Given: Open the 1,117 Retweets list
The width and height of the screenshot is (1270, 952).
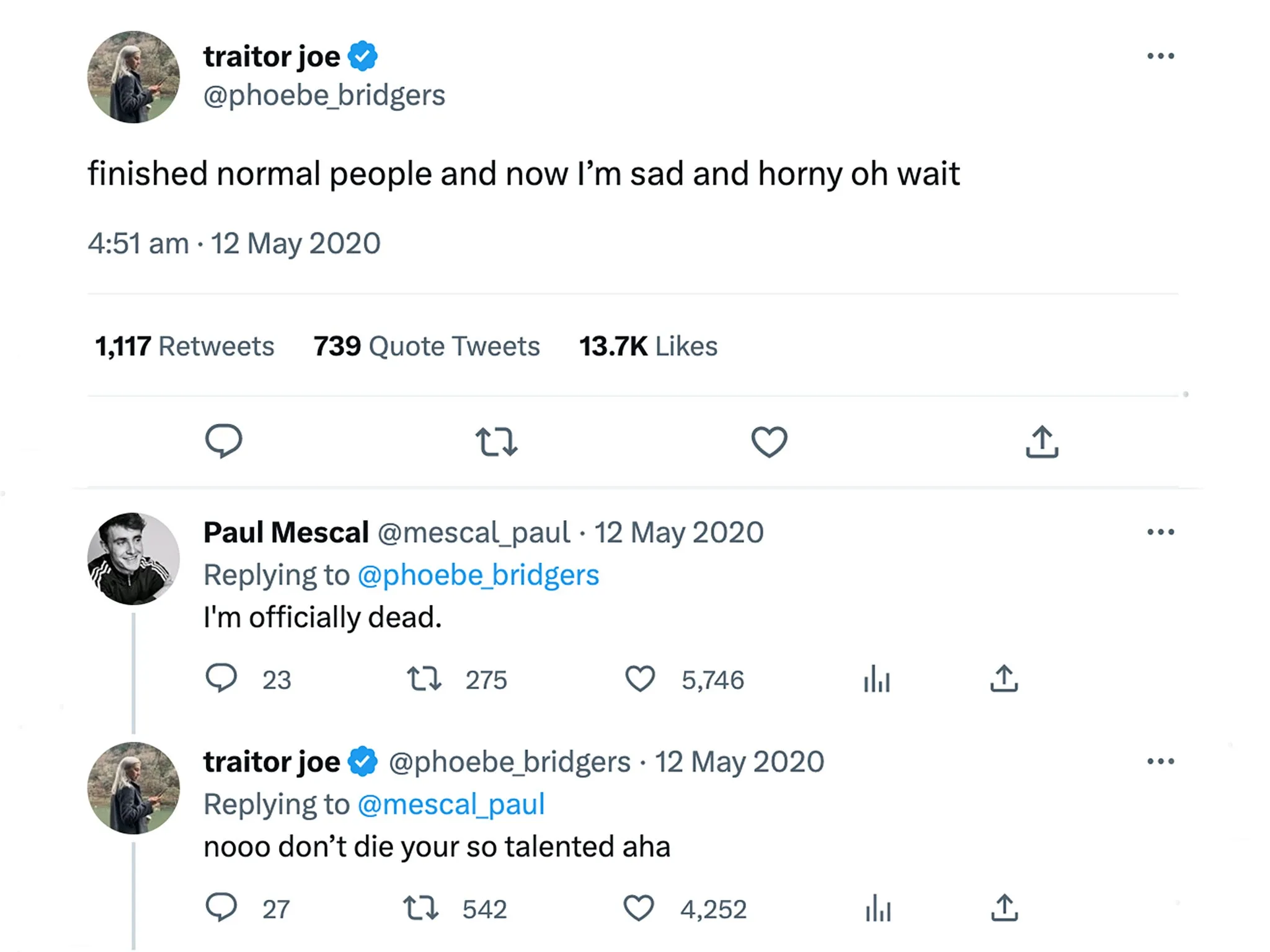Looking at the screenshot, I should click(x=184, y=346).
